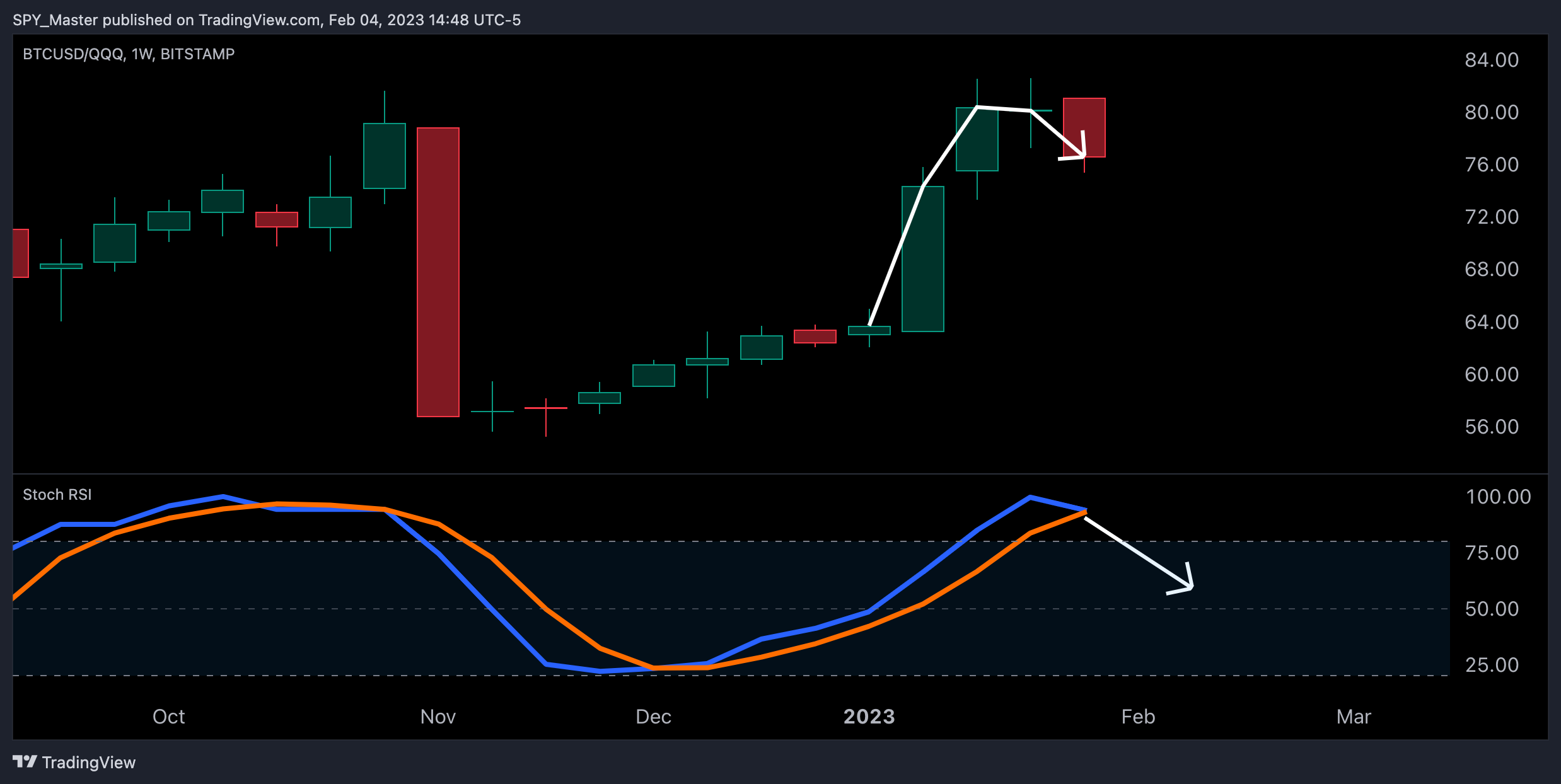The image size is (1561, 784).
Task: Click the SPY_Master published header text
Action: [267, 20]
